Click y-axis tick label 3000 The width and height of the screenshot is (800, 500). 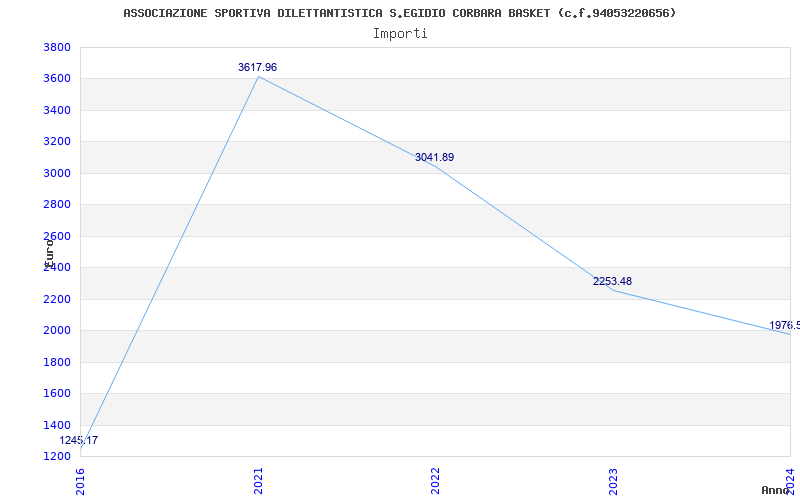57,173
